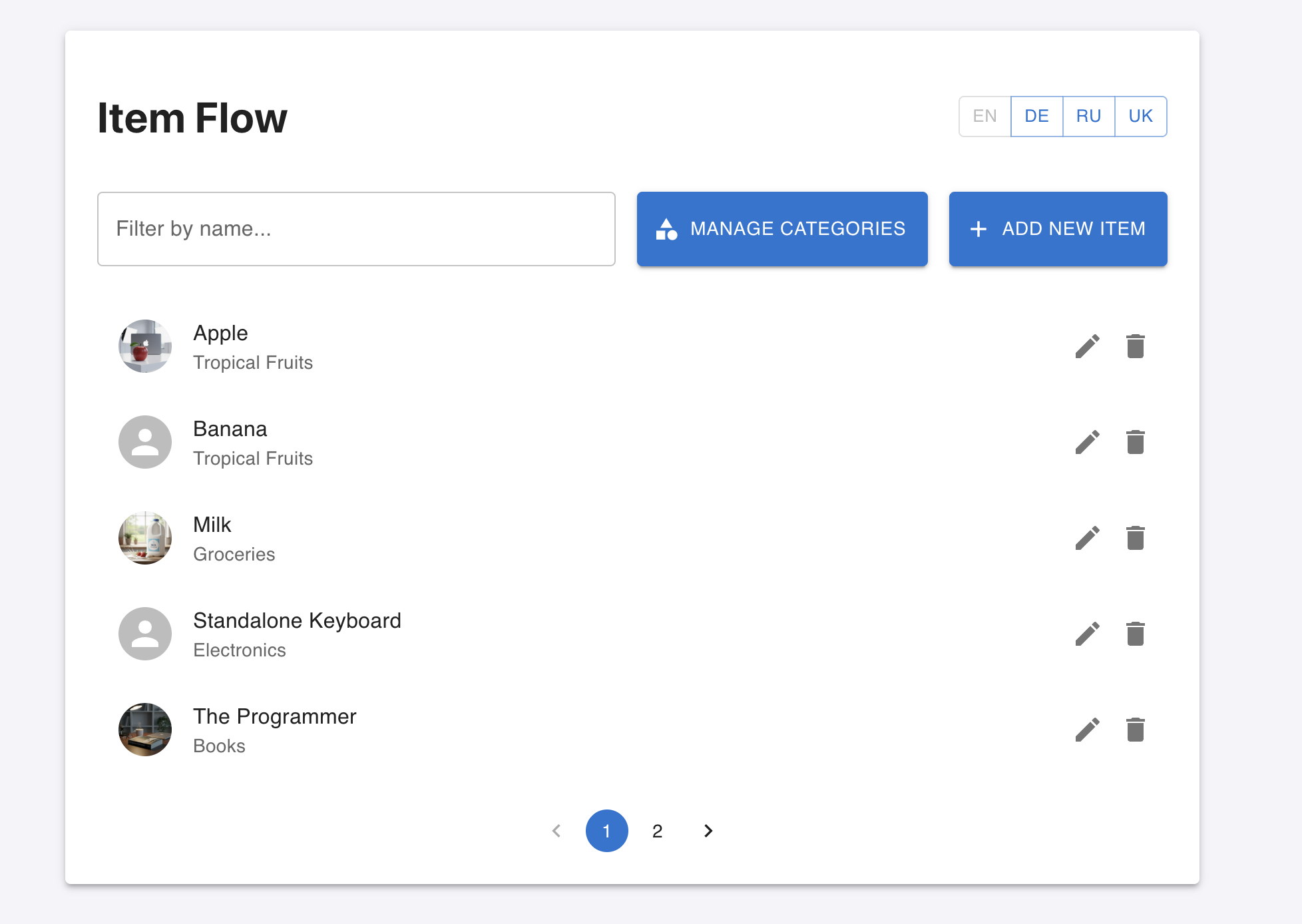The image size is (1302, 924).
Task: Delete the Apple item
Action: pos(1135,346)
